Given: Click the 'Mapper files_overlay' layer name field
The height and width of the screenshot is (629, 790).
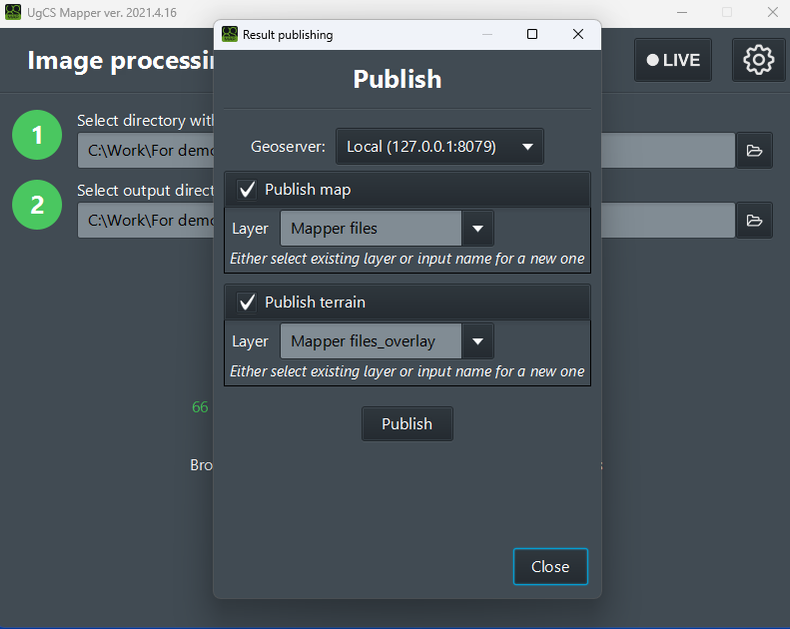Looking at the screenshot, I should tap(370, 341).
